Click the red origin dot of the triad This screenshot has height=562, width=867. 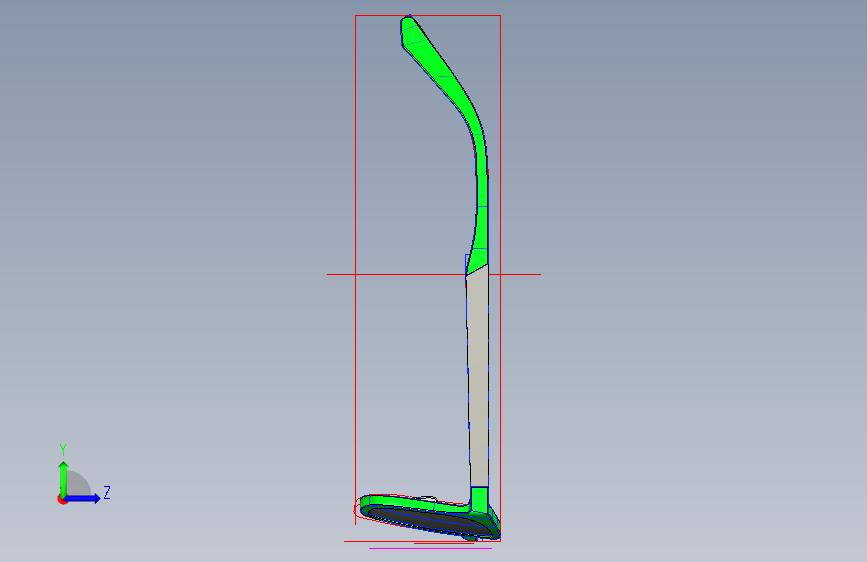pos(62,499)
